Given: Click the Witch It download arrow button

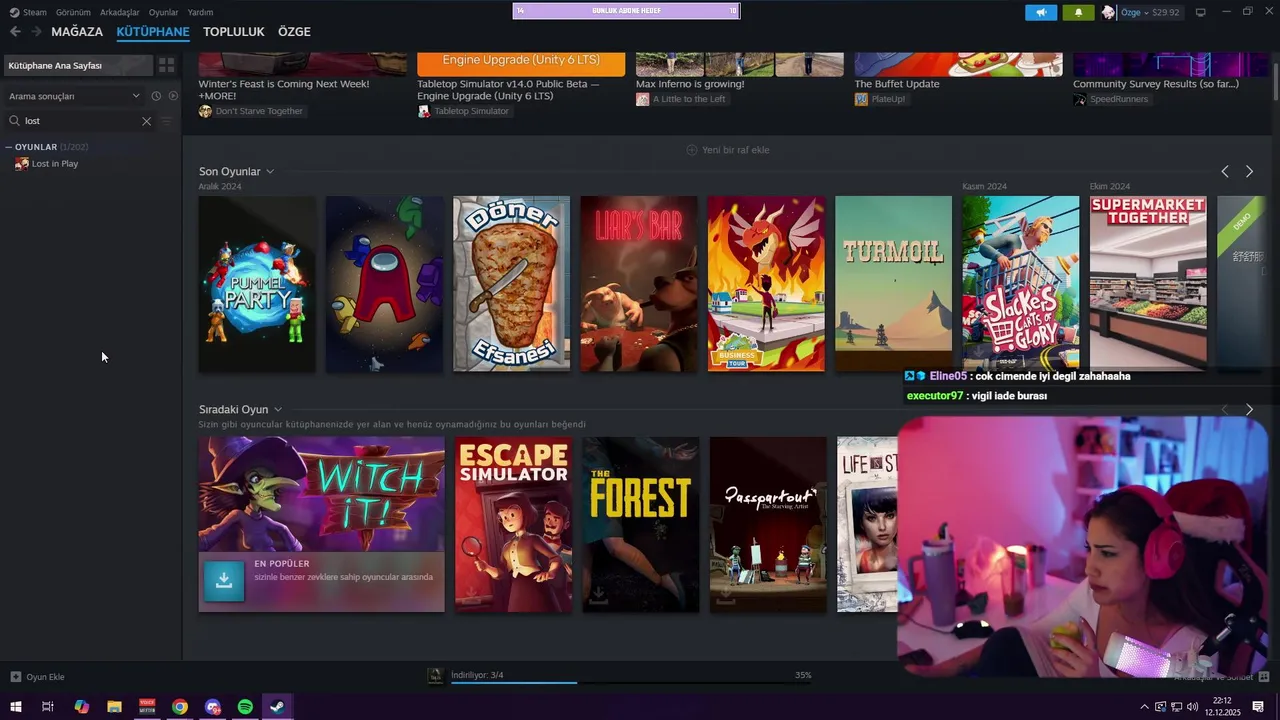Looking at the screenshot, I should click(x=224, y=581).
